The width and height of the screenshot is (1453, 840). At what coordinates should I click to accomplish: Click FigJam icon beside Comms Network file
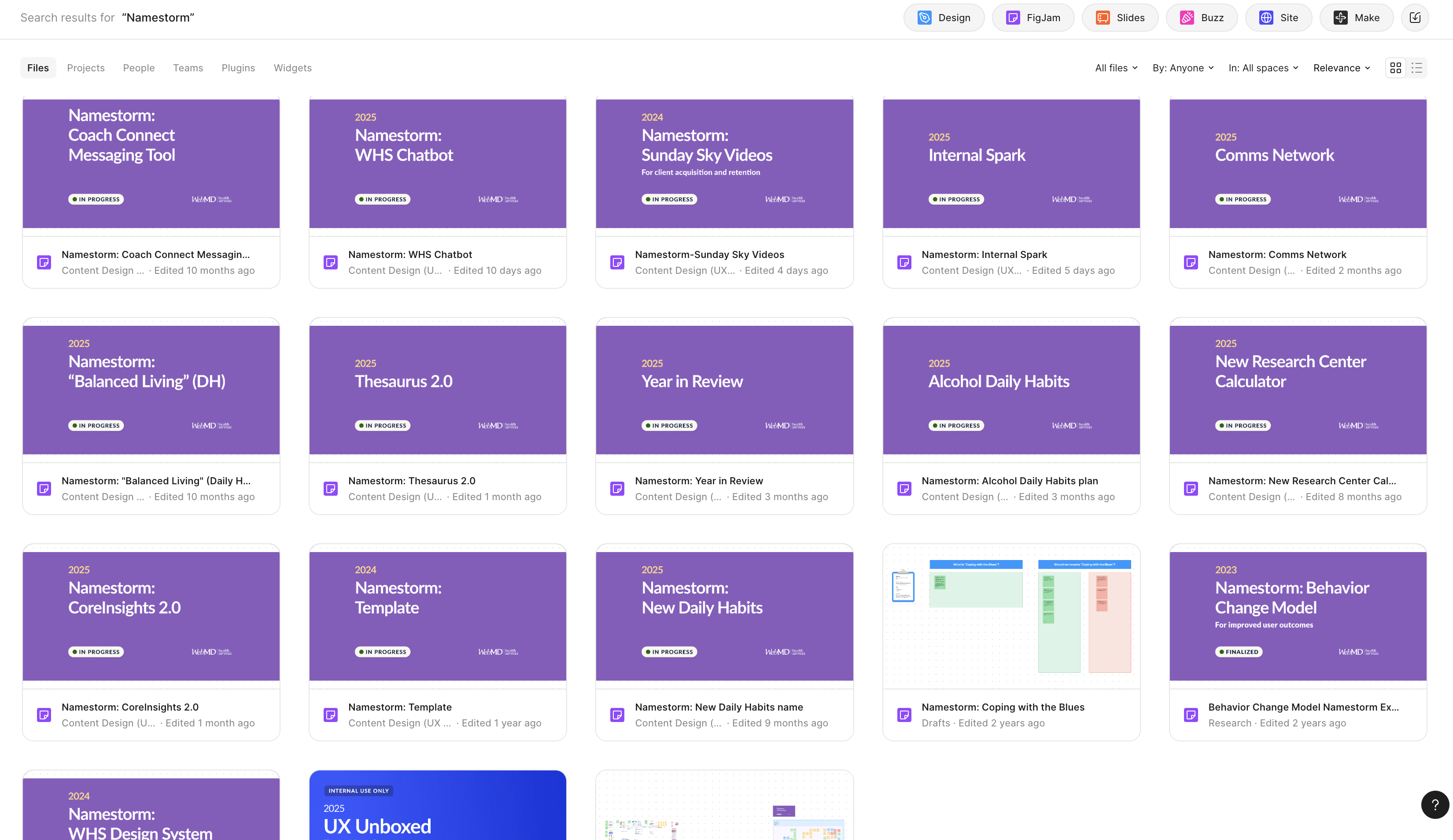tap(1191, 263)
